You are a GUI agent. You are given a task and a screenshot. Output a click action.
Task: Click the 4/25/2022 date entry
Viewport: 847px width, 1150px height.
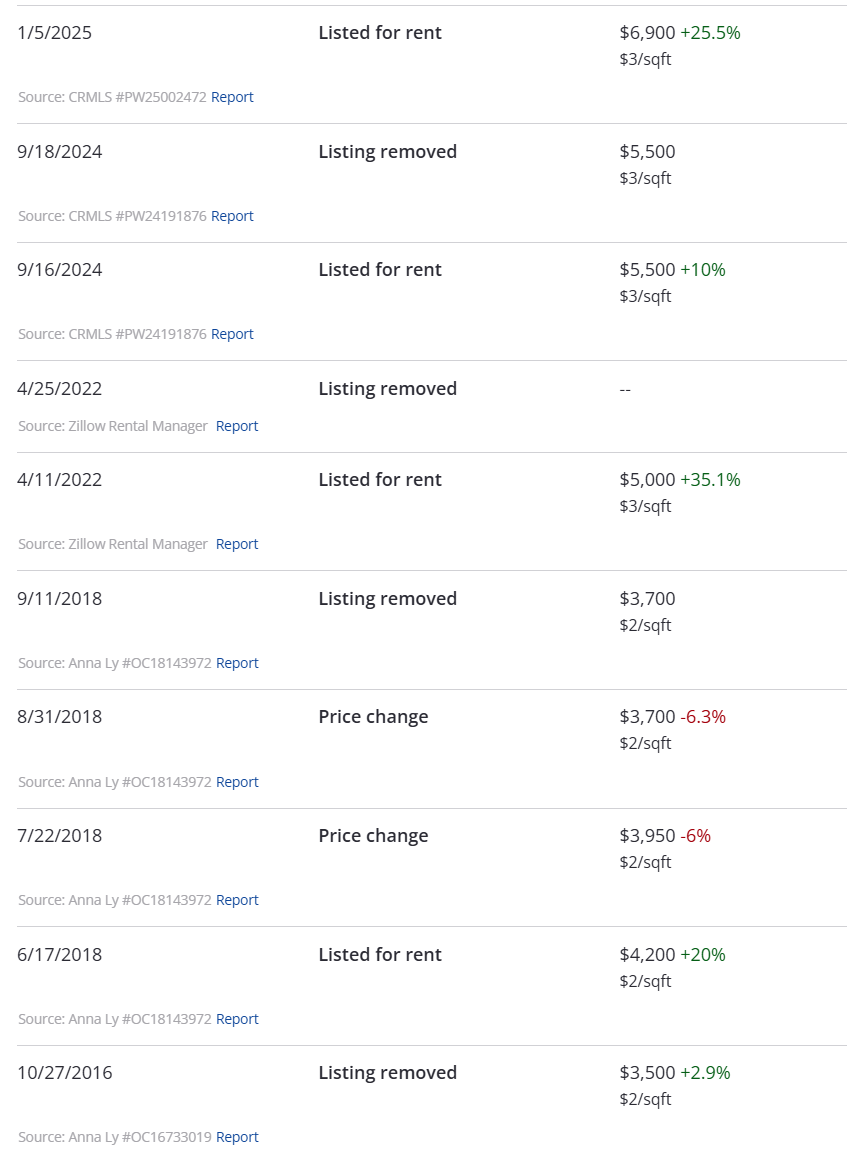point(59,389)
